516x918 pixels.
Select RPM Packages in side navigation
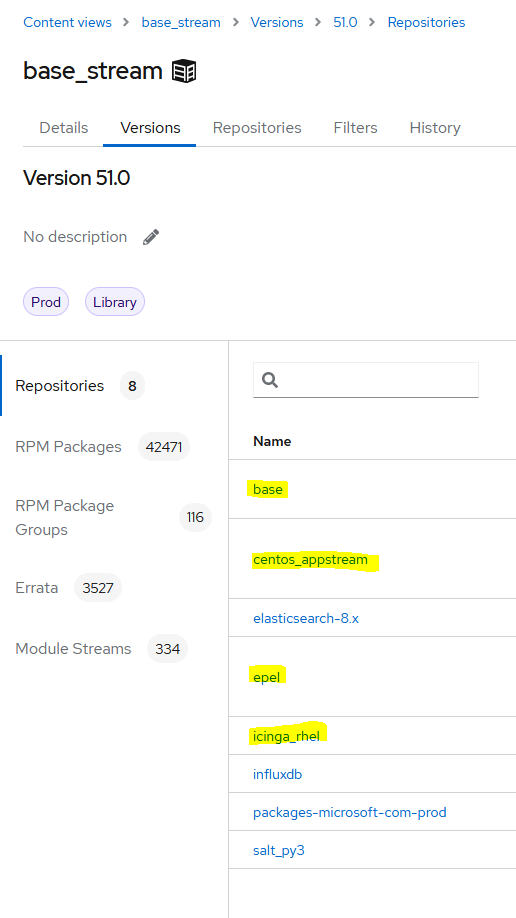[69, 447]
